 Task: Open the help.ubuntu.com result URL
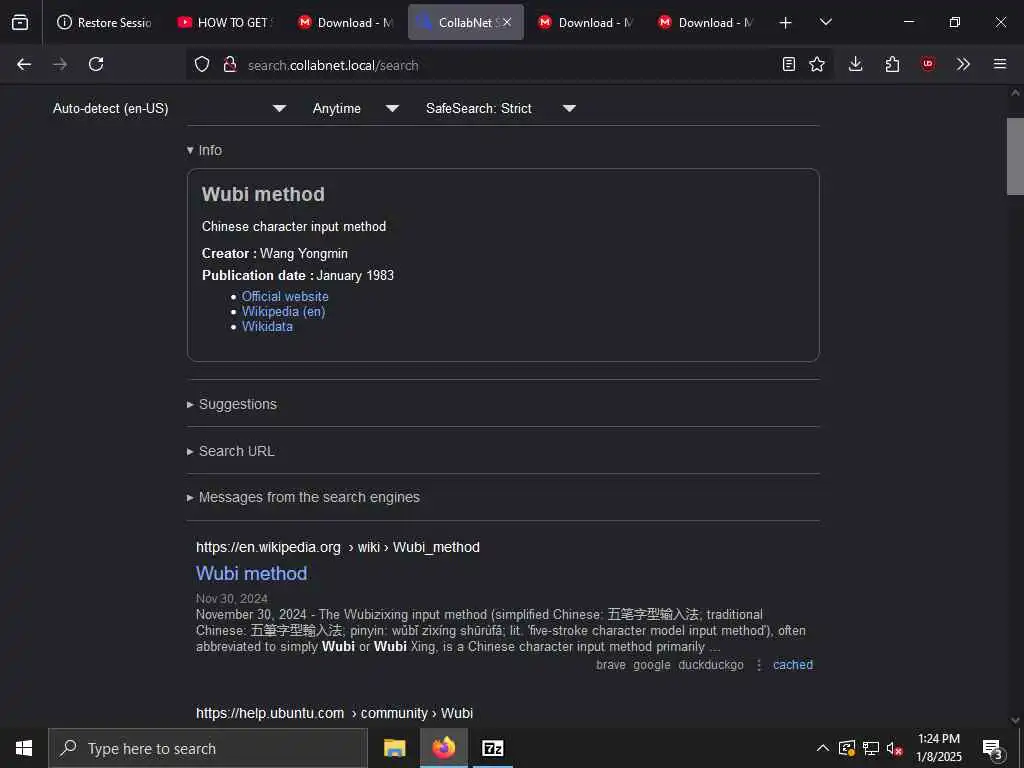pos(334,713)
